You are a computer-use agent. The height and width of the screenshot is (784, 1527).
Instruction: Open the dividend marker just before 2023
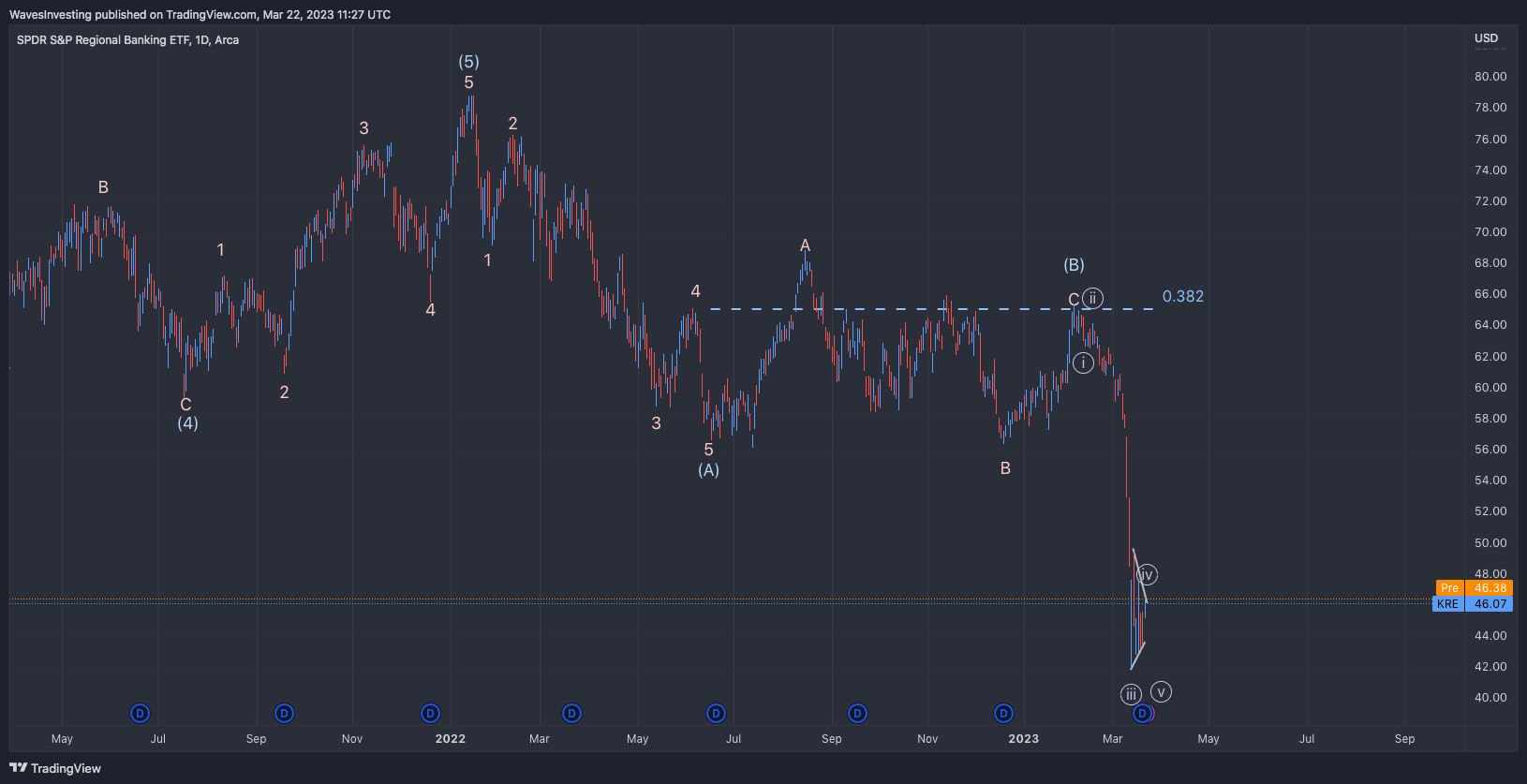[x=1003, y=714]
